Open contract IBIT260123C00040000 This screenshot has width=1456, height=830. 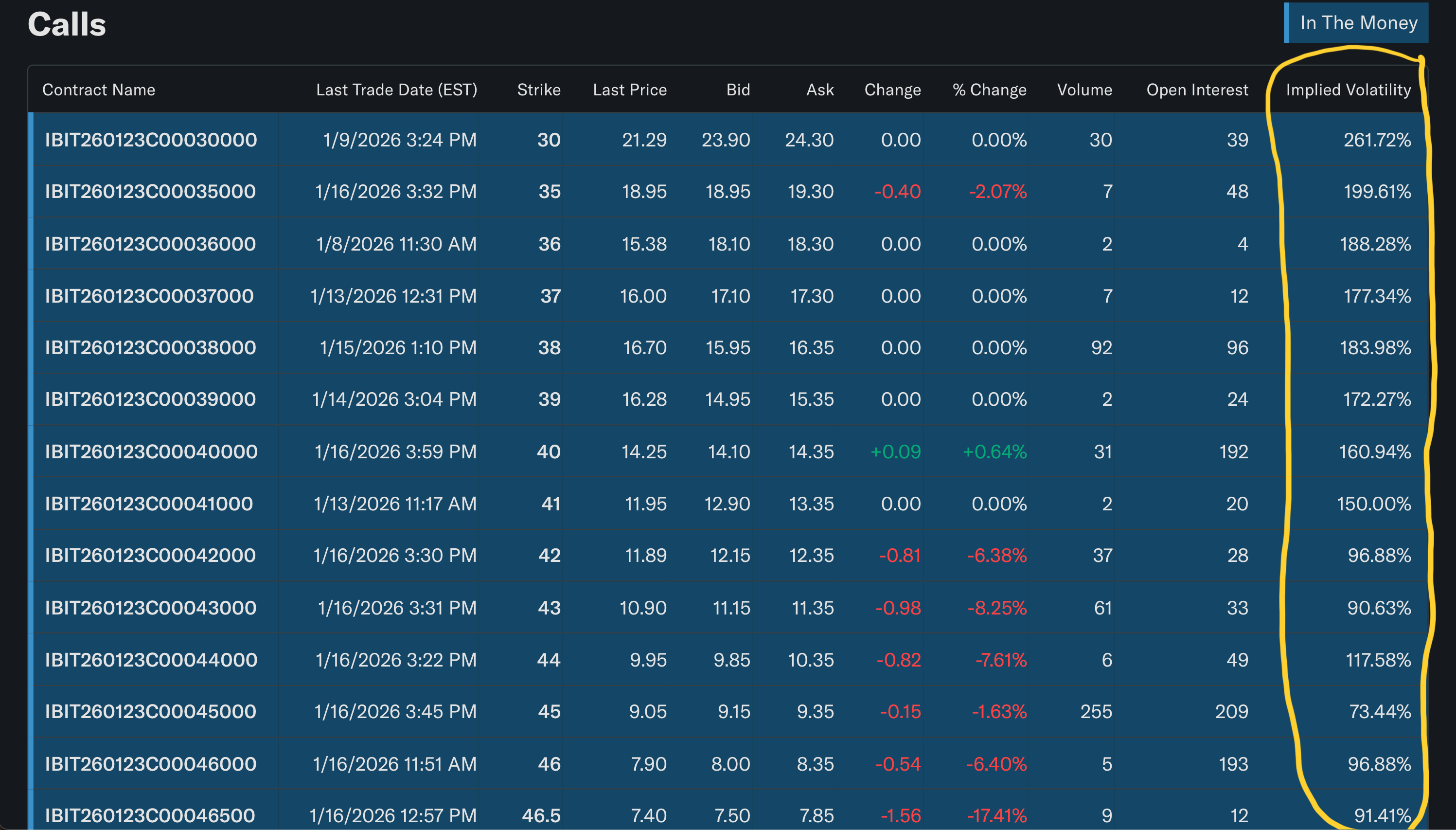pos(150,451)
